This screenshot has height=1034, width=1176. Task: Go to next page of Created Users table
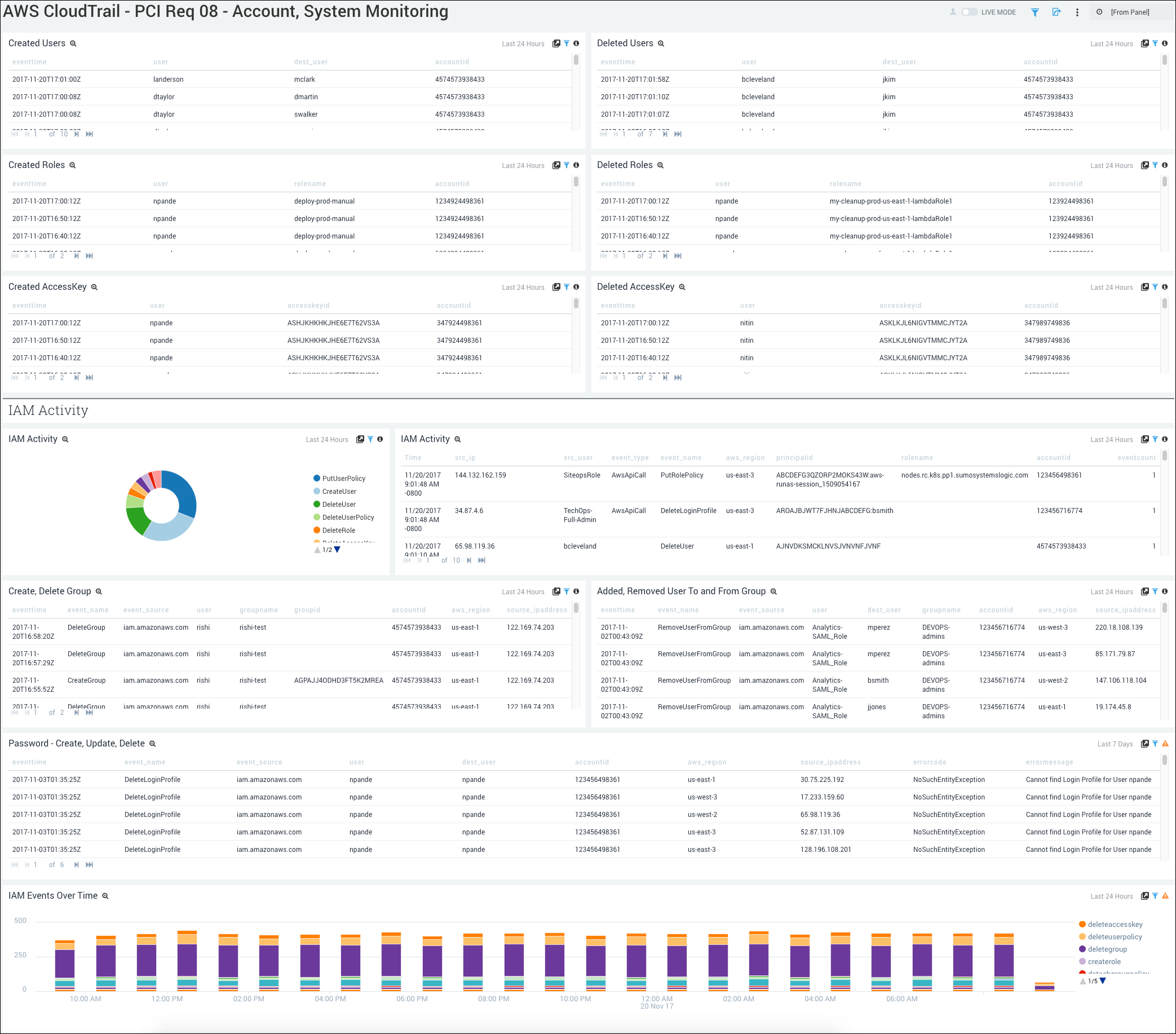[77, 134]
